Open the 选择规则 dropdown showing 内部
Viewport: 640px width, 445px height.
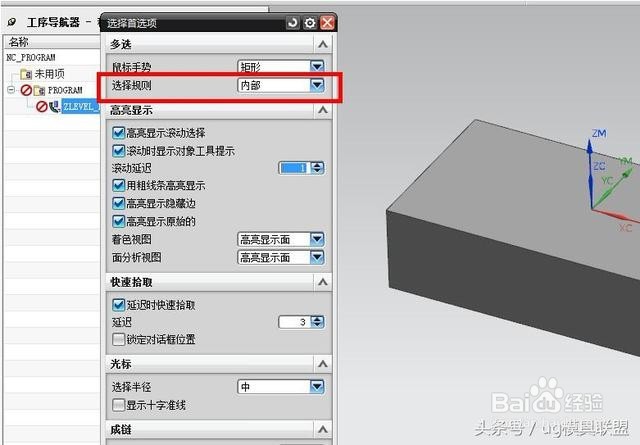pos(281,85)
